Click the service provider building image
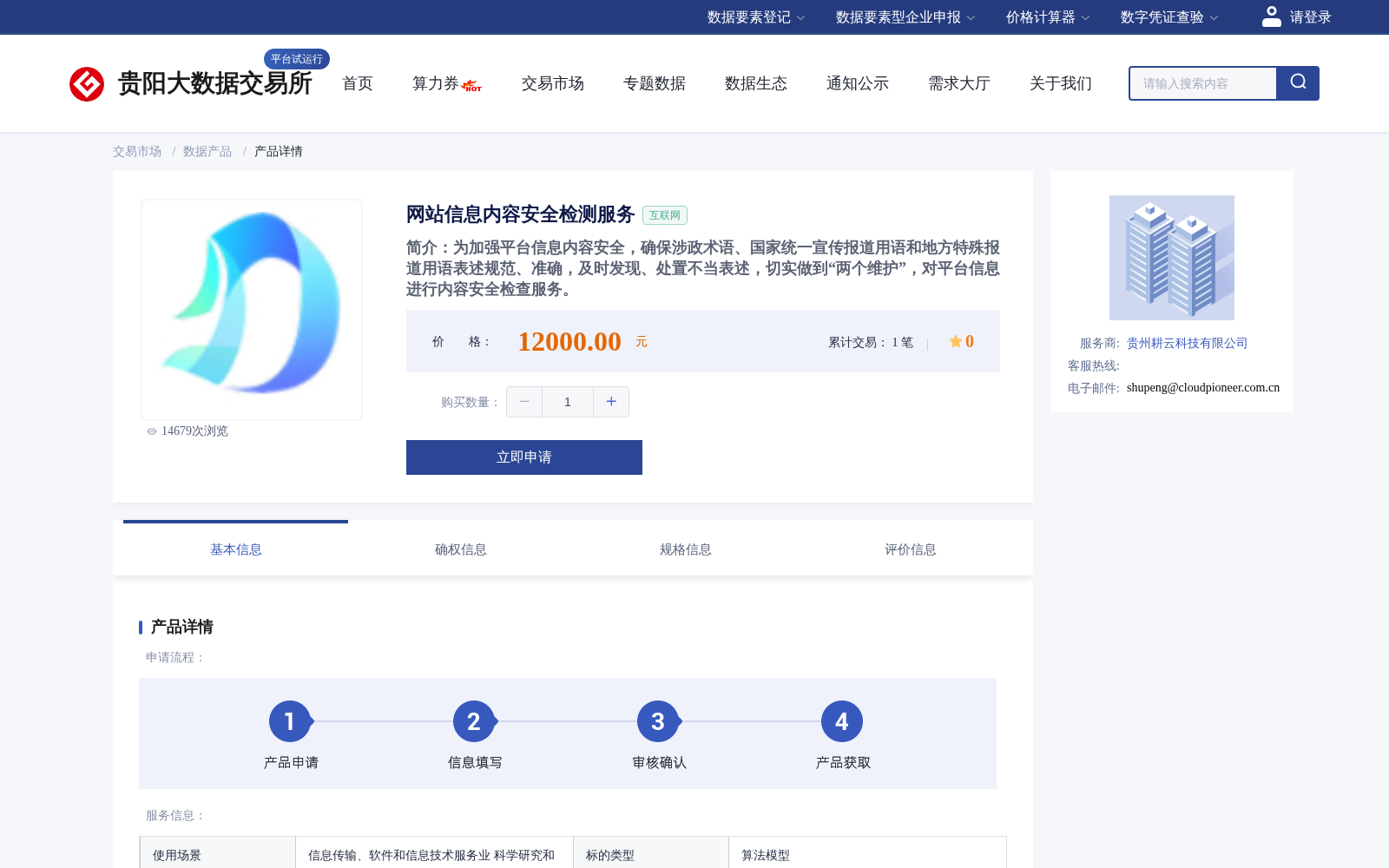This screenshot has height=868, width=1389. tap(1172, 258)
